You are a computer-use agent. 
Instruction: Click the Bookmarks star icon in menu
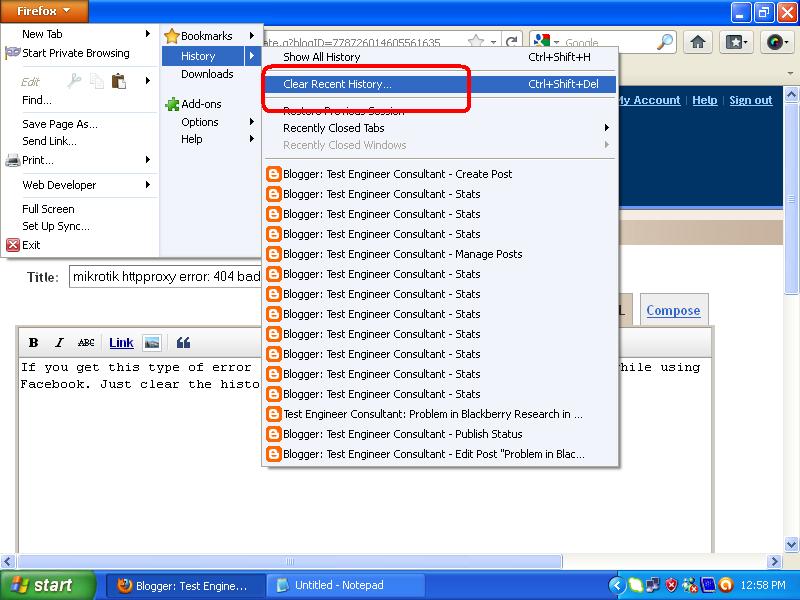coord(172,36)
